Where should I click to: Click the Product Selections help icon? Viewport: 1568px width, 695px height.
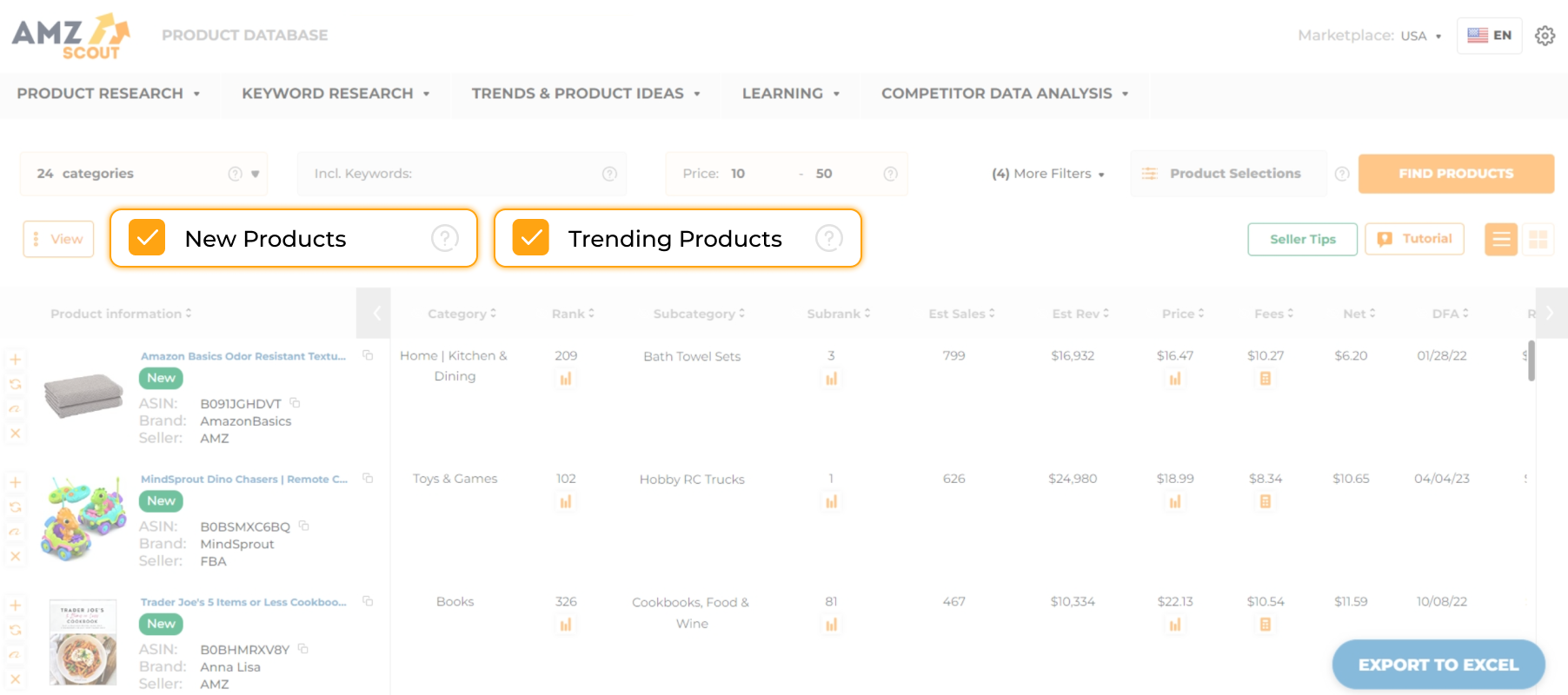(1342, 174)
